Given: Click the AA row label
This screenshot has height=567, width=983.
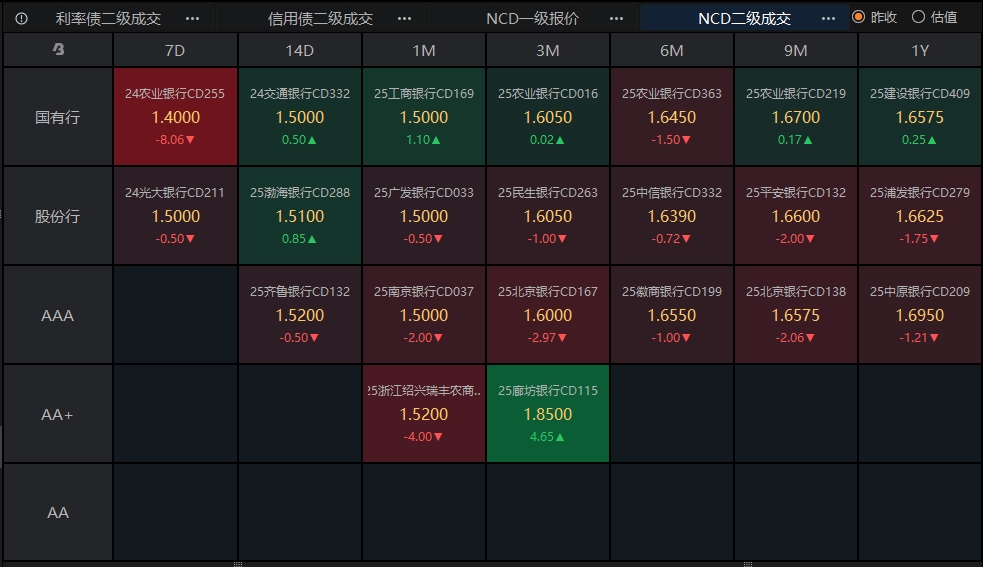Looking at the screenshot, I should pyautogui.click(x=58, y=512).
